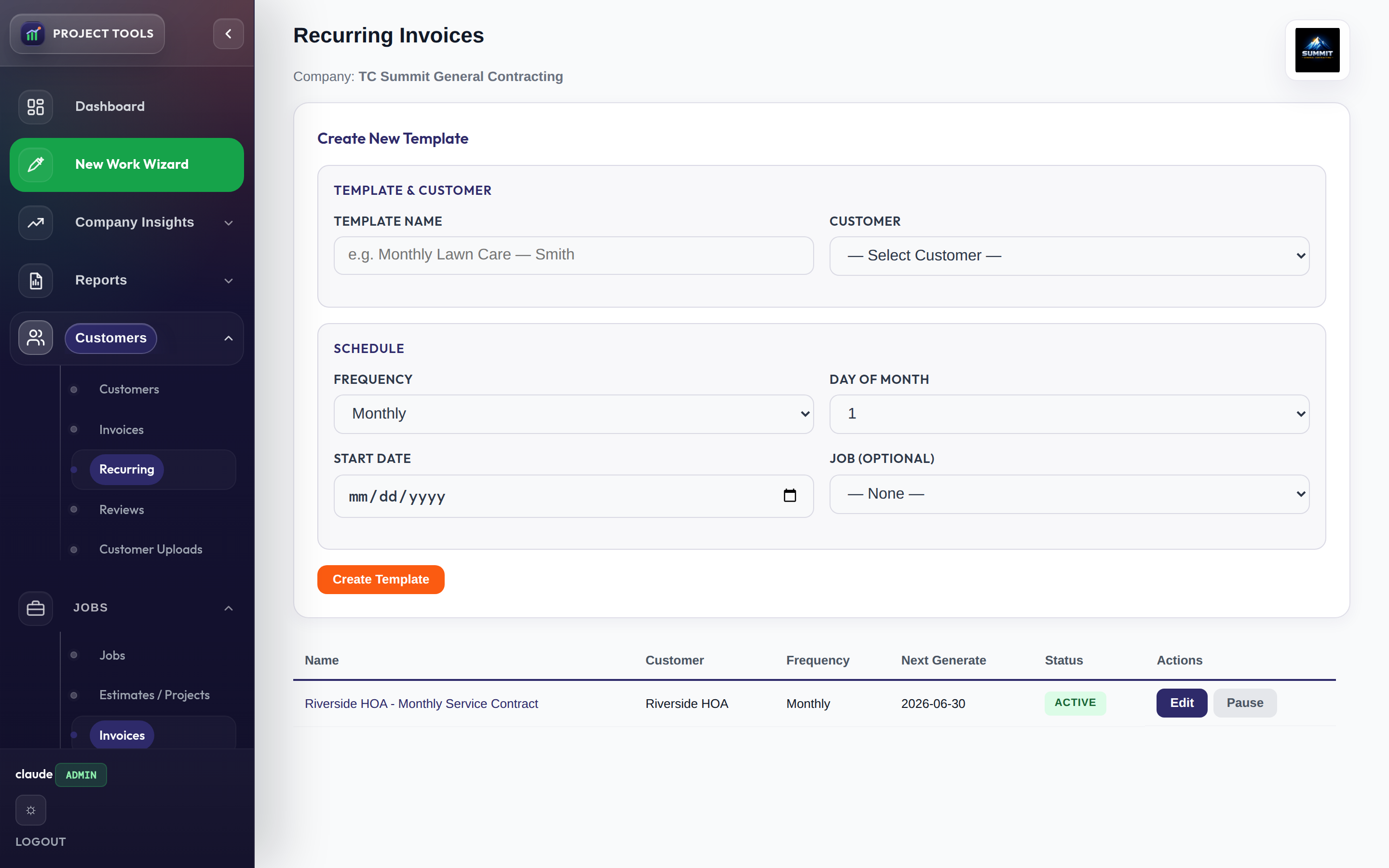Click the Dashboard grid icon
The image size is (1389, 868).
pyautogui.click(x=36, y=107)
